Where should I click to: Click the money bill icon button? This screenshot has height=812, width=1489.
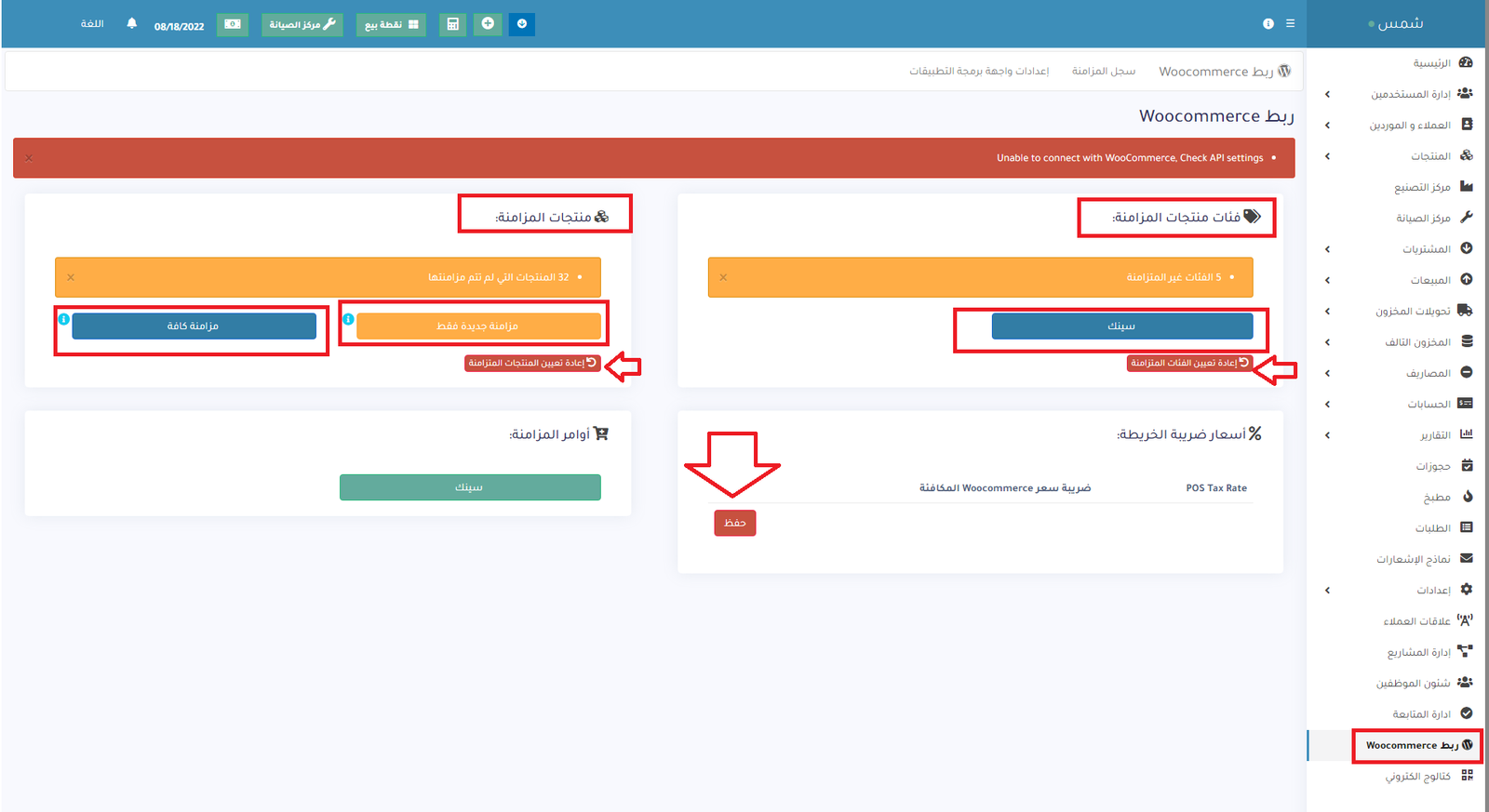[x=233, y=24]
